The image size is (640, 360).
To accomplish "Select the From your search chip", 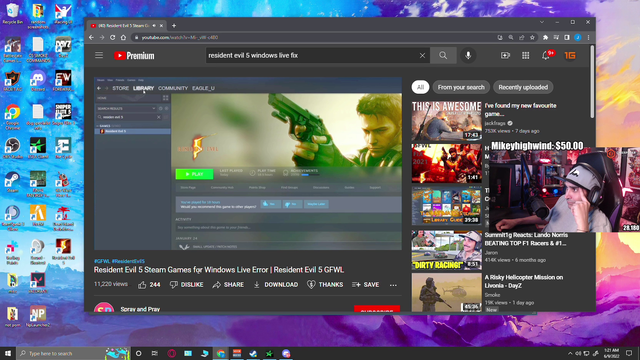I will (461, 87).
